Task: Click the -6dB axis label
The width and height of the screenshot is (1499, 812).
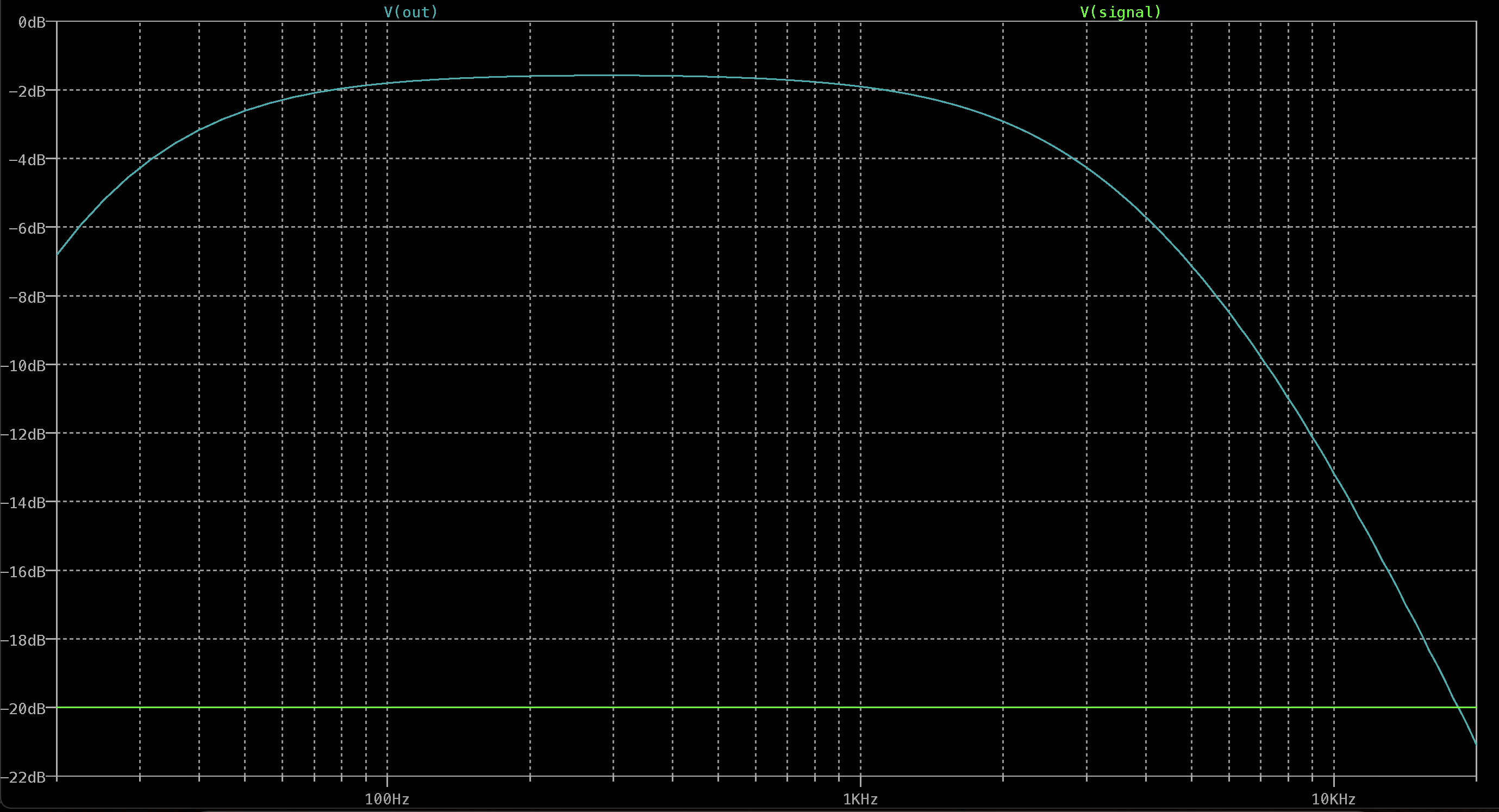Action: [27, 228]
